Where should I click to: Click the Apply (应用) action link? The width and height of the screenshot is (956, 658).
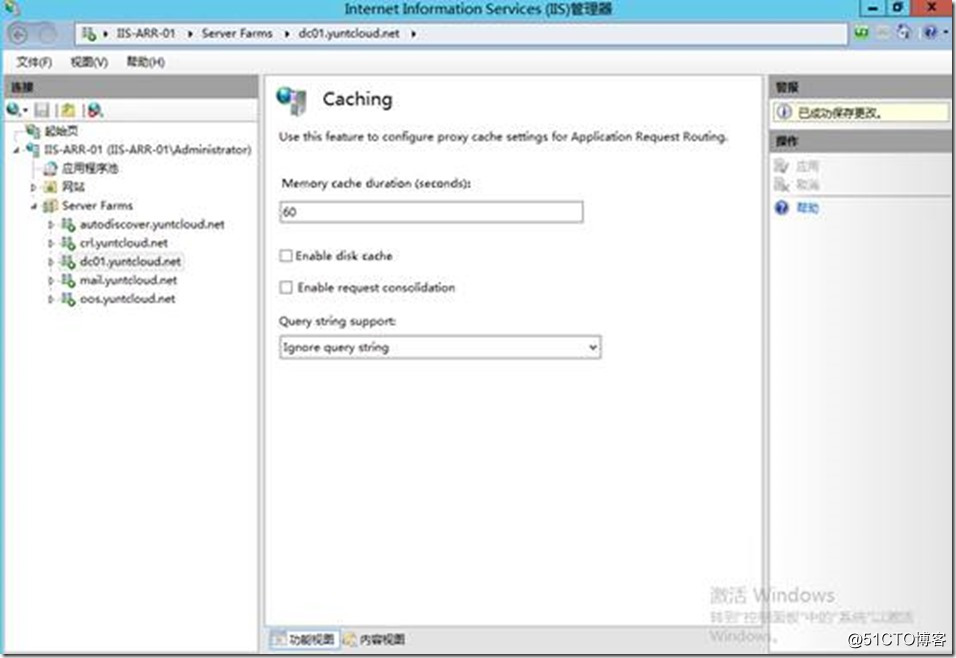tap(807, 166)
